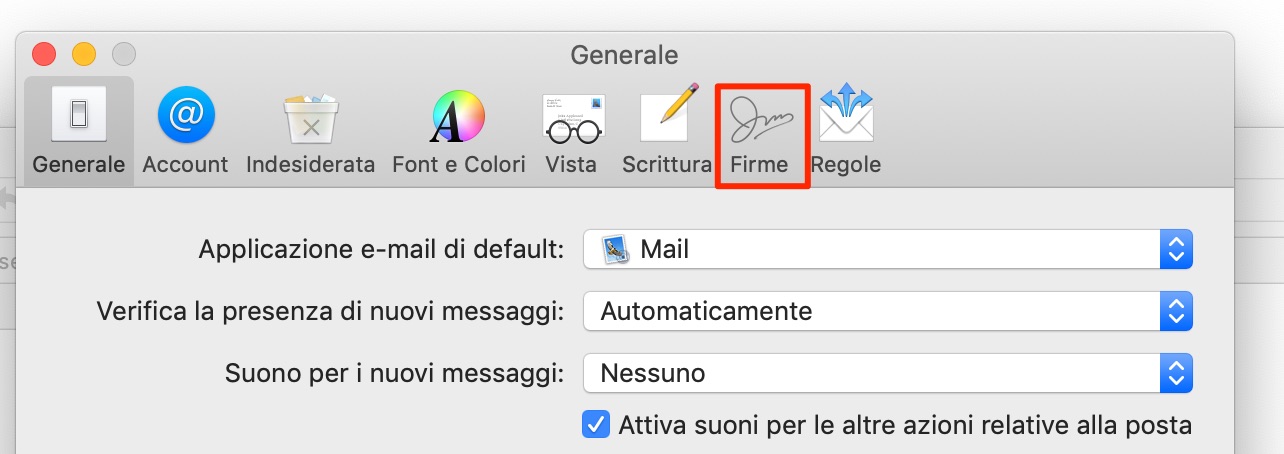Close the preferences window with red button

[44, 54]
